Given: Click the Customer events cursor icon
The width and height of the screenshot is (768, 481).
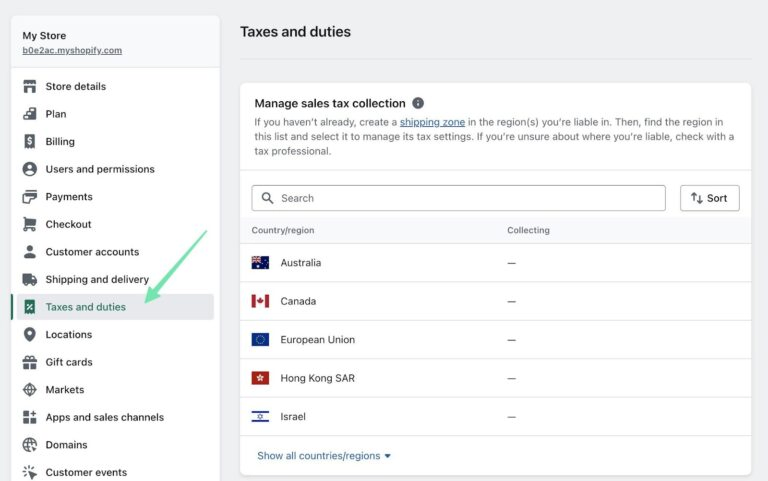Looking at the screenshot, I should click(x=29, y=472).
